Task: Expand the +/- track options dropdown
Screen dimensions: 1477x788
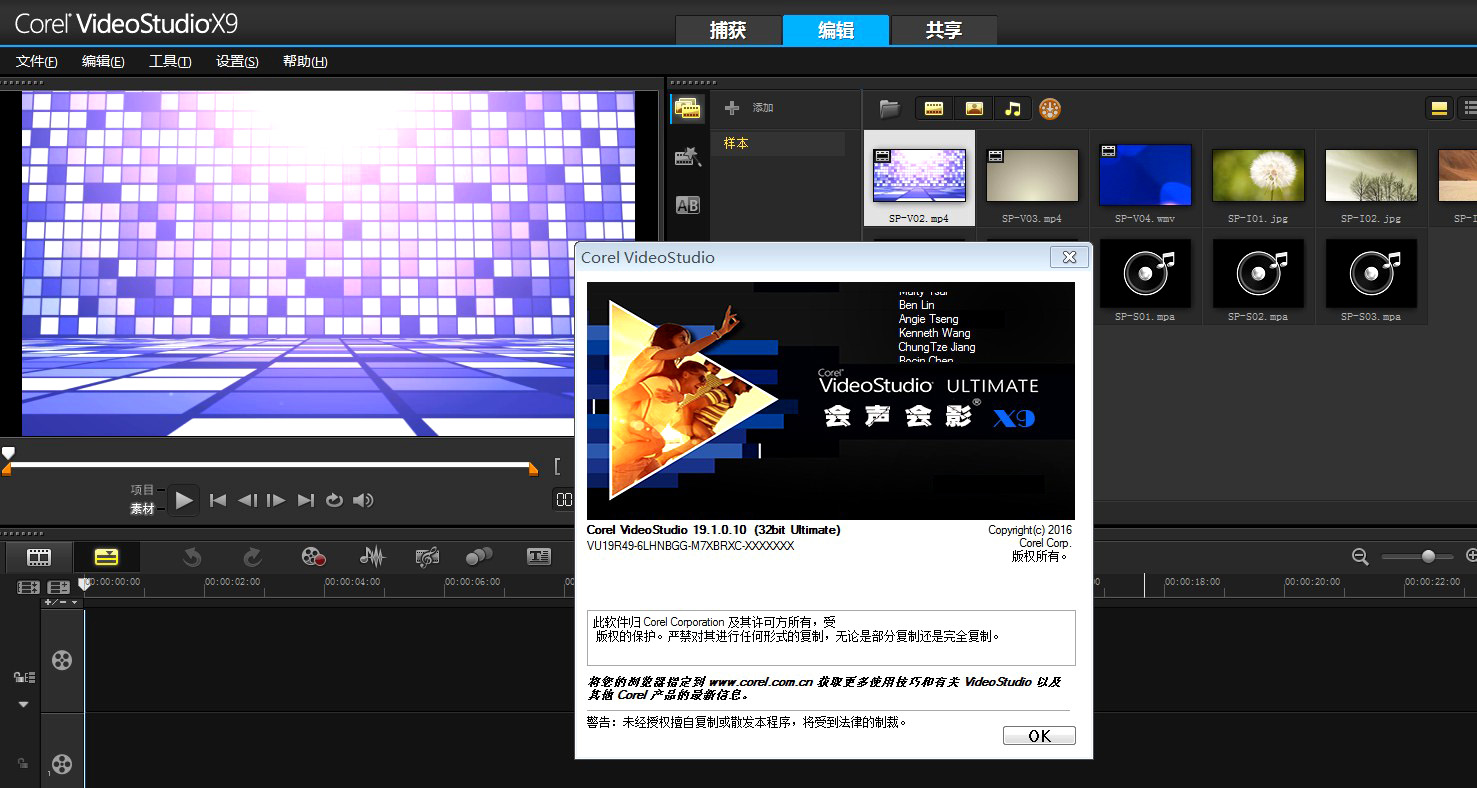Action: point(61,603)
